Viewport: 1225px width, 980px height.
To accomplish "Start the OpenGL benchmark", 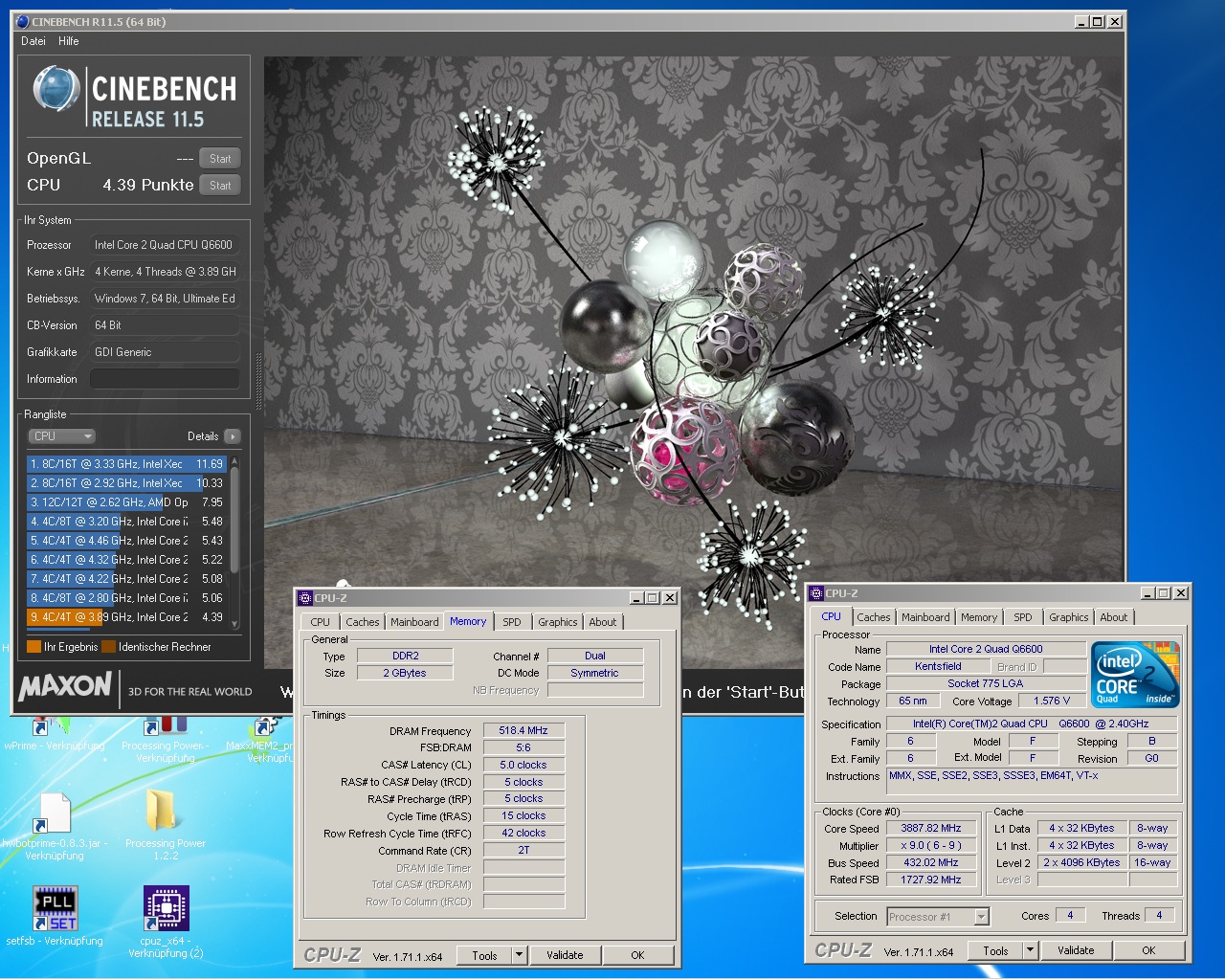I will (220, 159).
